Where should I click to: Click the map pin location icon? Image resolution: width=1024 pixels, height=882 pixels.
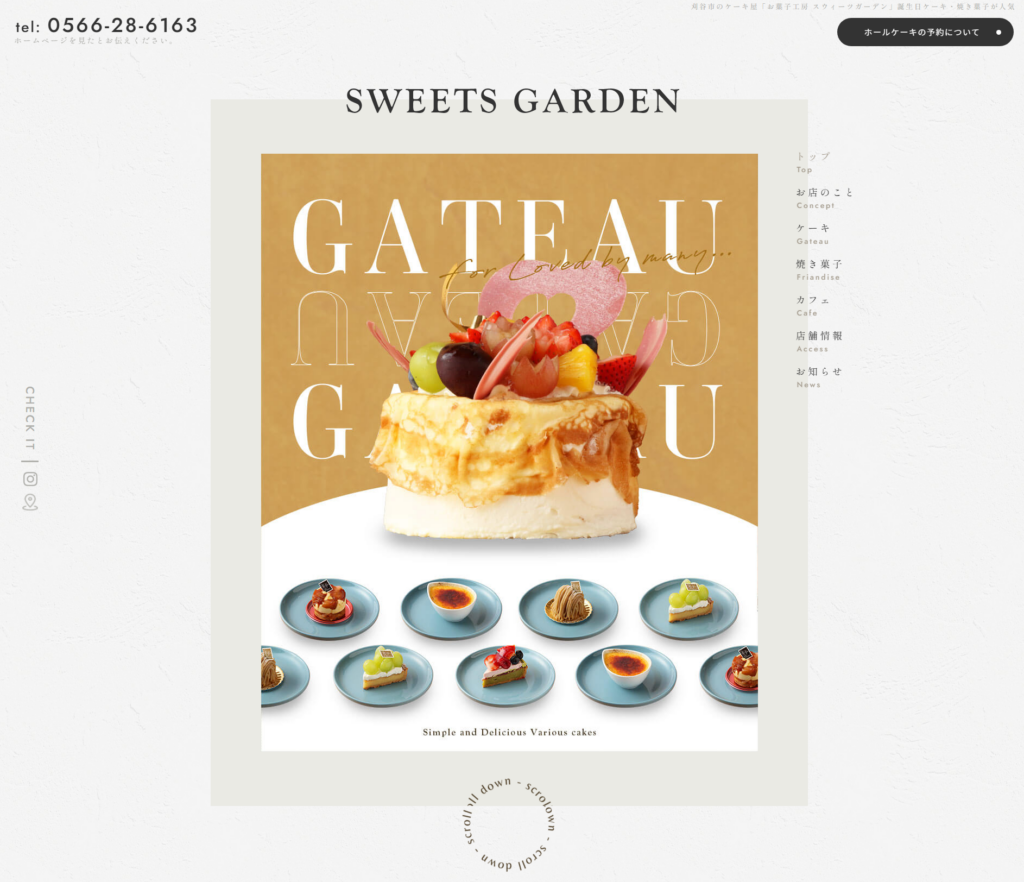click(30, 502)
